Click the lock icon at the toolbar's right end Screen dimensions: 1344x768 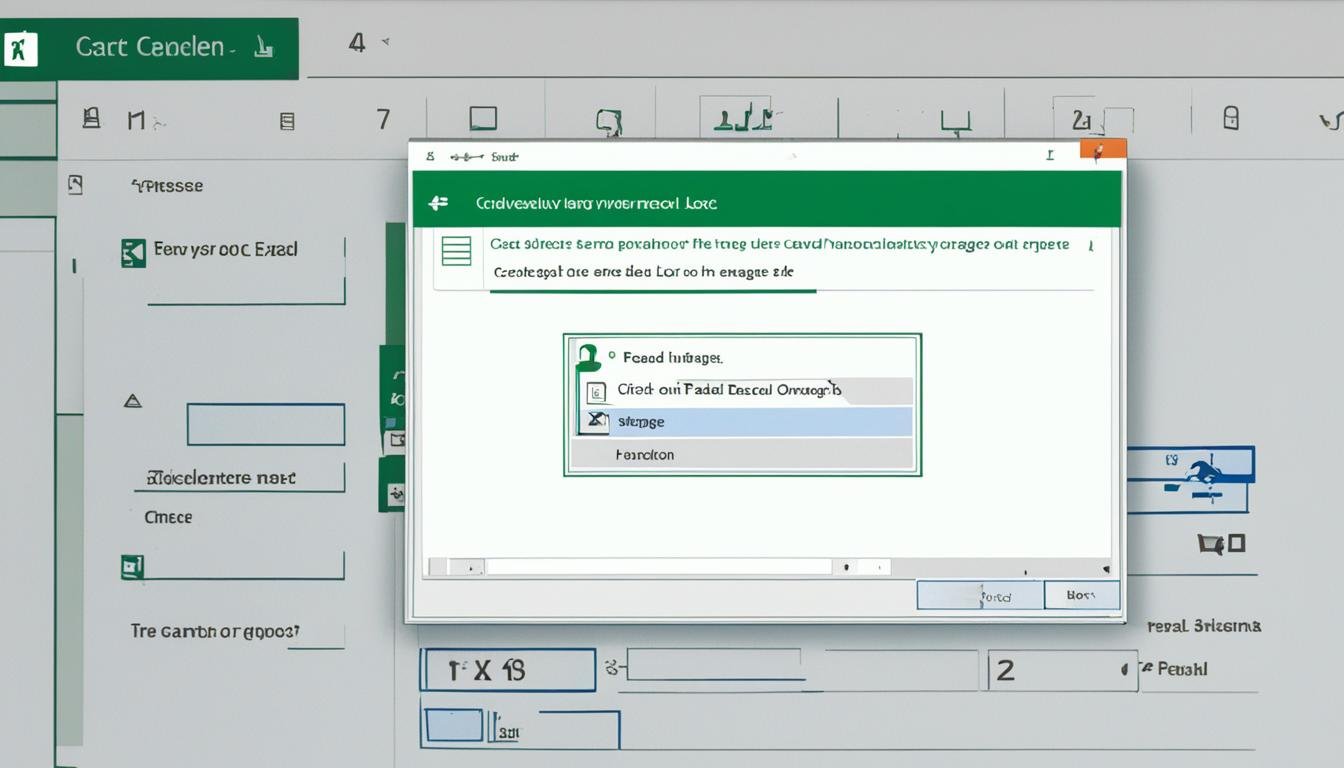[x=1232, y=118]
